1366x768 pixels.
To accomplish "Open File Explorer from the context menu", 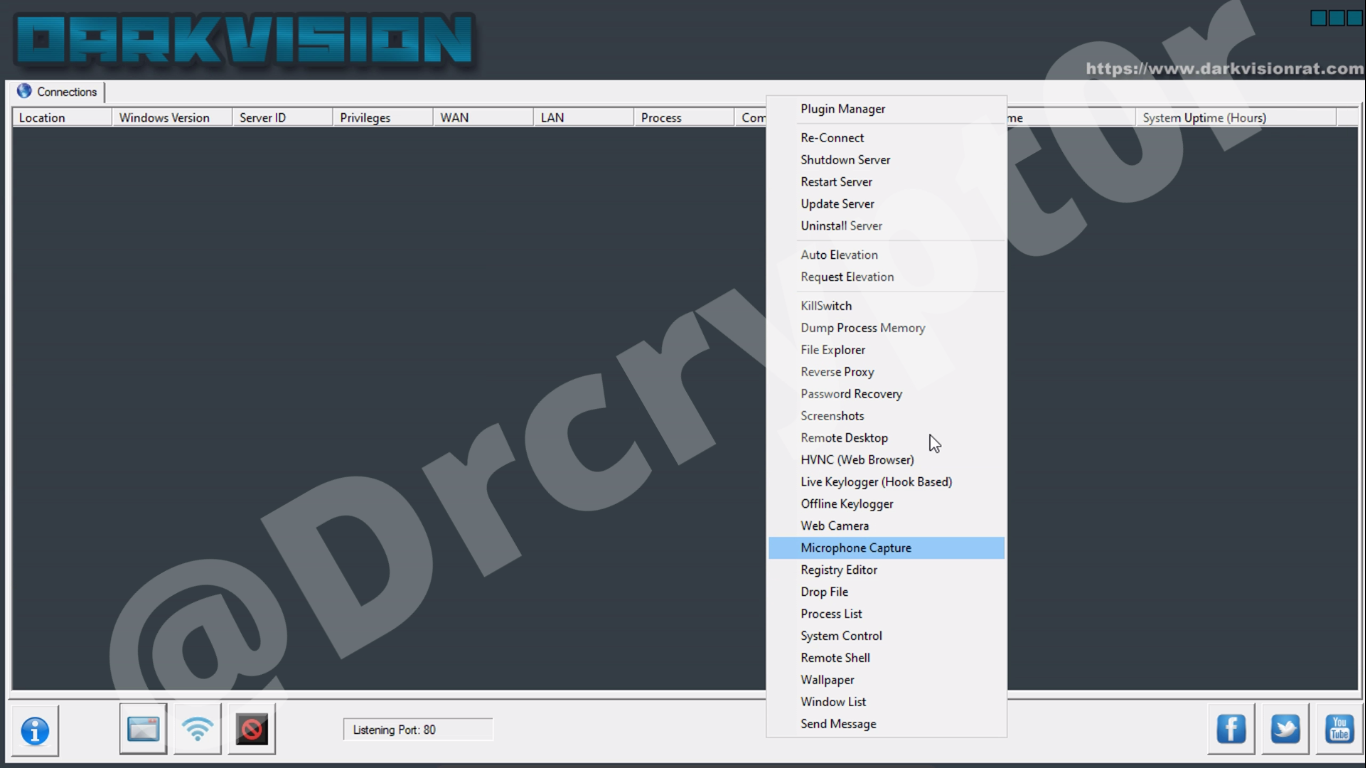I will (886, 350).
